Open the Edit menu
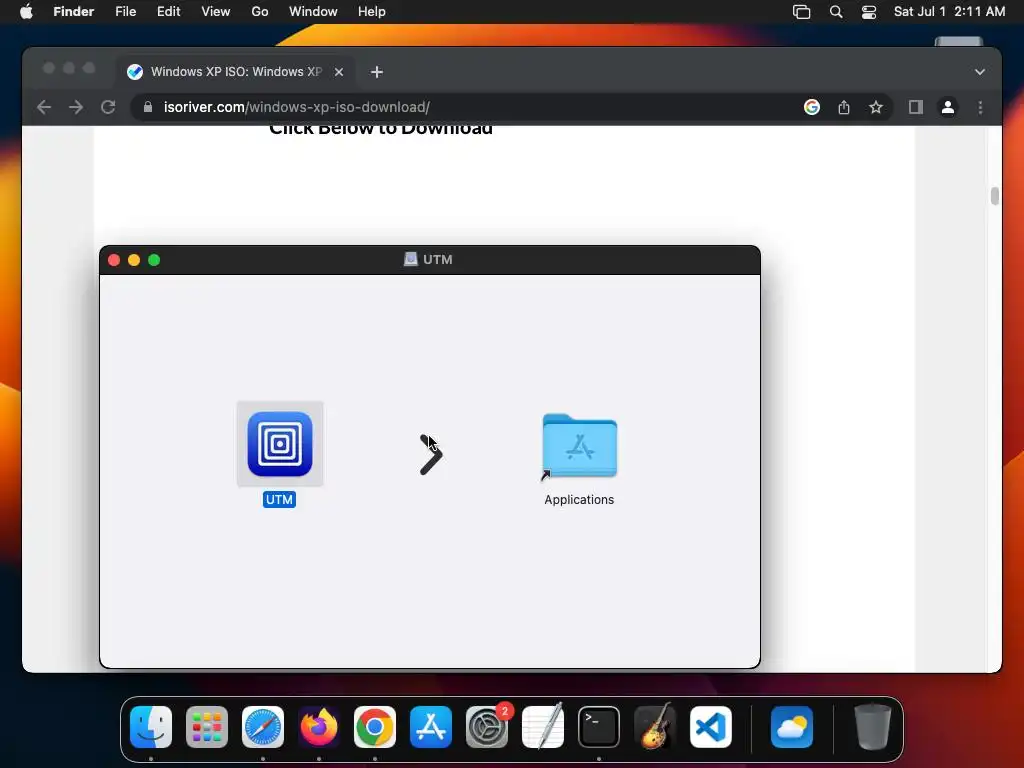 168,12
